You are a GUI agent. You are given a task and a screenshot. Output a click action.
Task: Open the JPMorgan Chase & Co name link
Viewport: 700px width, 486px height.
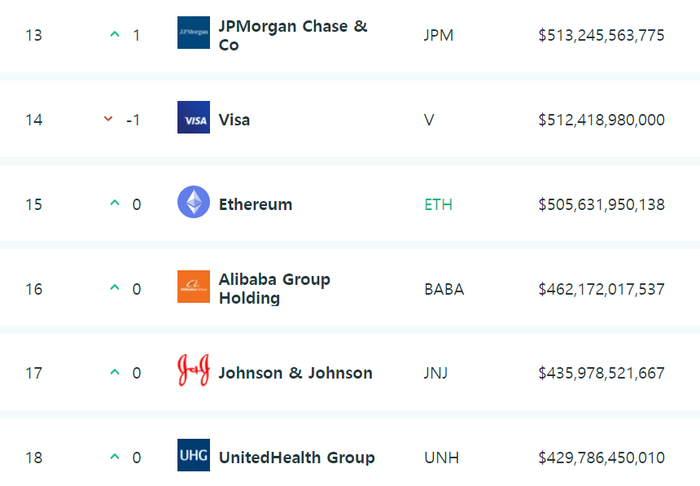click(x=293, y=35)
